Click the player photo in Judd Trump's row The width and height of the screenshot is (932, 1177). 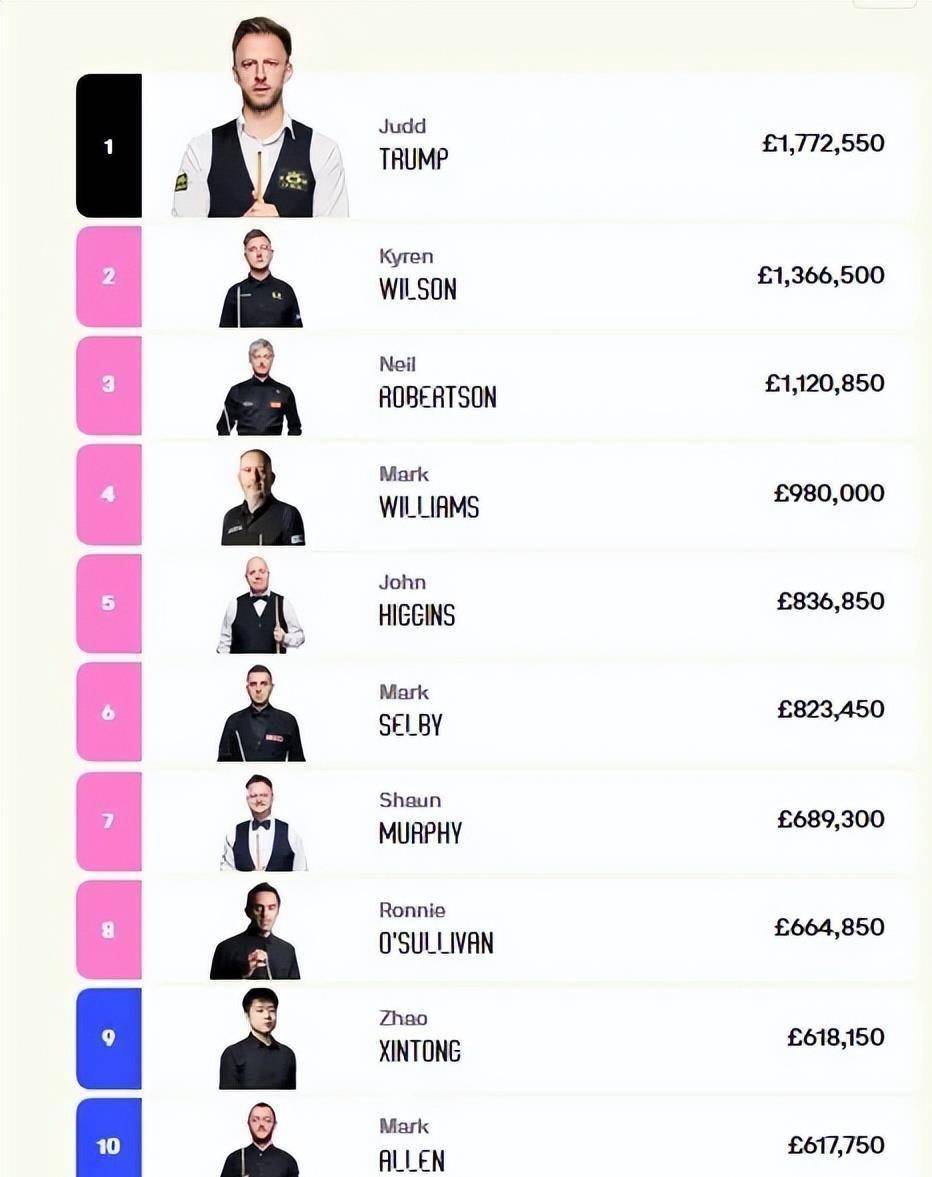coord(261,120)
